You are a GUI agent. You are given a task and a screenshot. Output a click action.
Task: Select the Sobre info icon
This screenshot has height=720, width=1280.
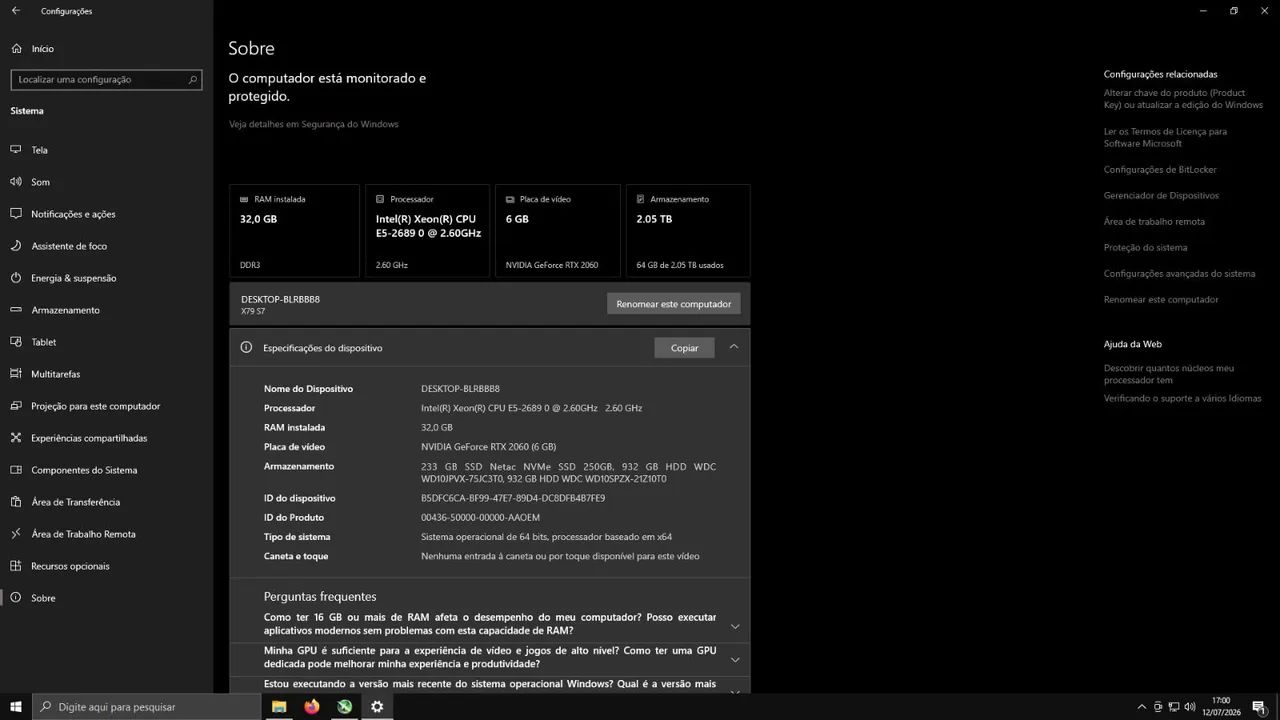pyautogui.click(x=15, y=598)
